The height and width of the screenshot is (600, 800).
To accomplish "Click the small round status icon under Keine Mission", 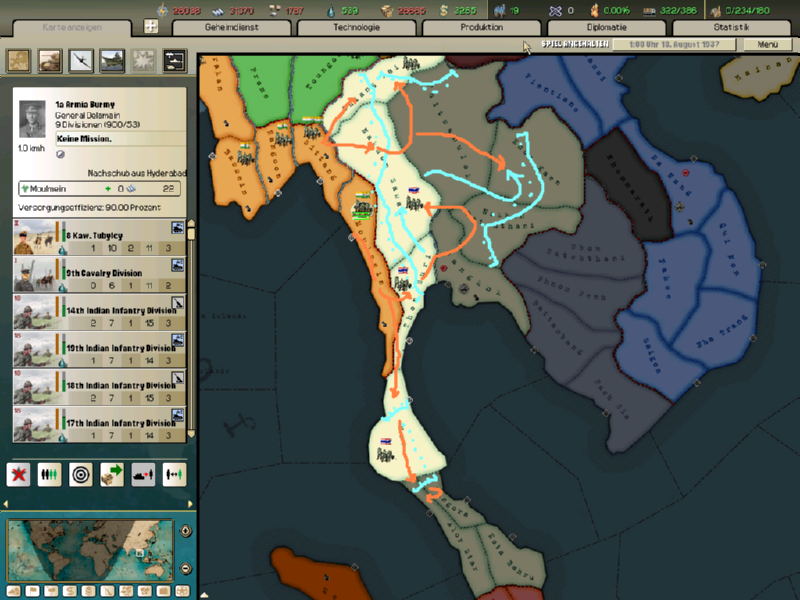I will pos(60,154).
